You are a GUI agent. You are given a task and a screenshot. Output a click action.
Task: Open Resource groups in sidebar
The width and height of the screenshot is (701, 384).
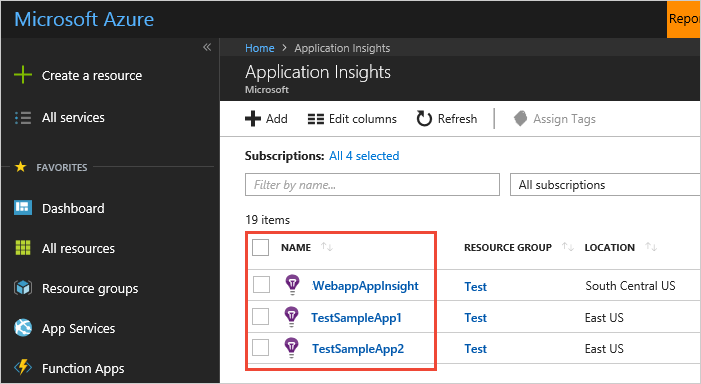(x=90, y=289)
